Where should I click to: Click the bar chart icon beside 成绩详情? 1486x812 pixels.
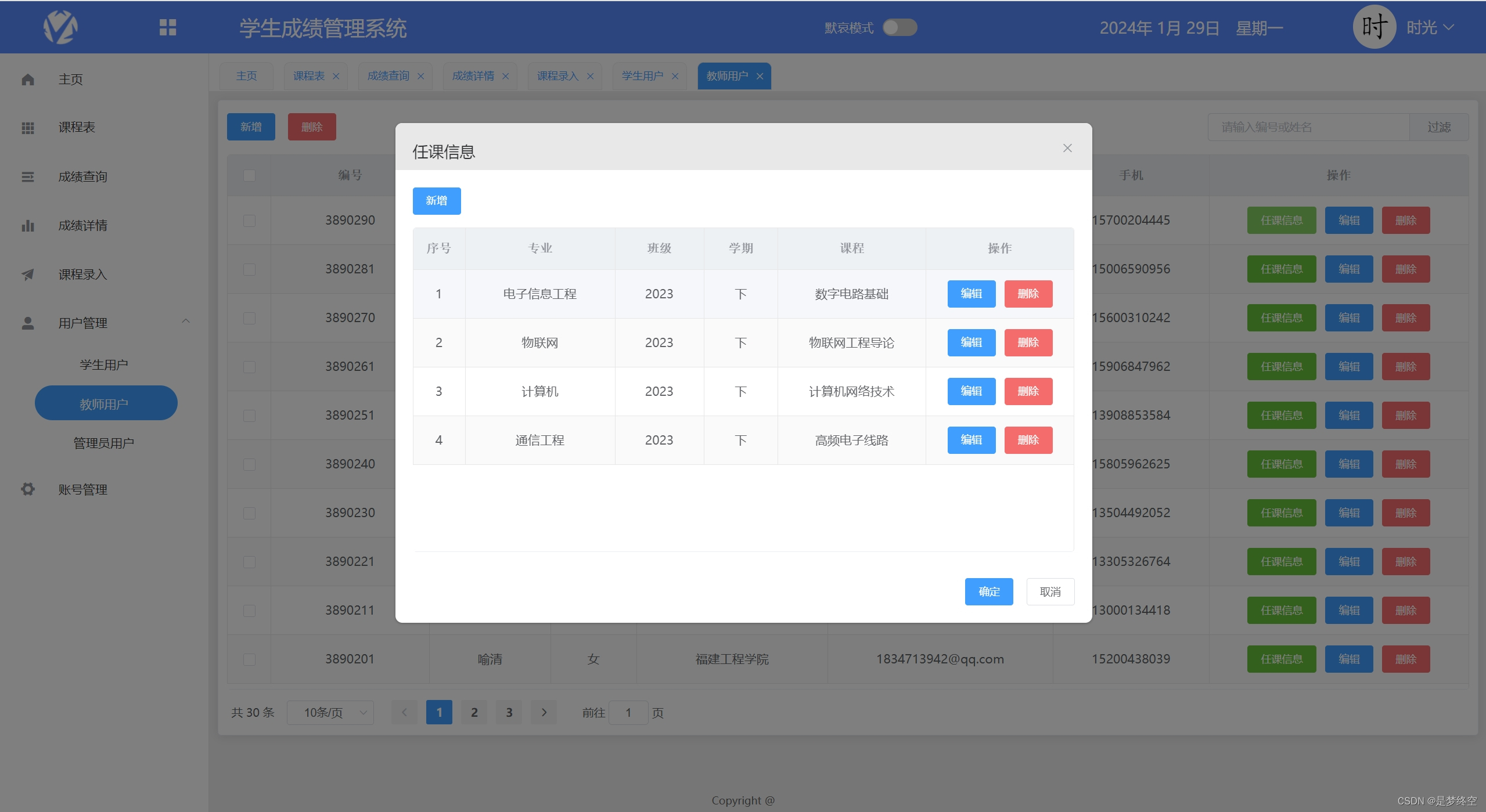(x=28, y=226)
